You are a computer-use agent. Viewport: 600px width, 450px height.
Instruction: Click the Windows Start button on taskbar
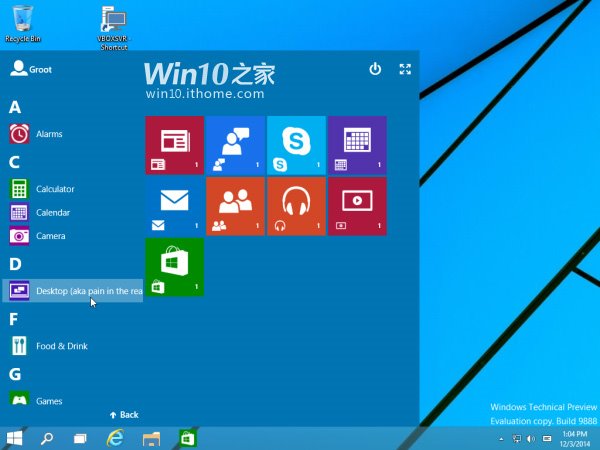point(15,438)
